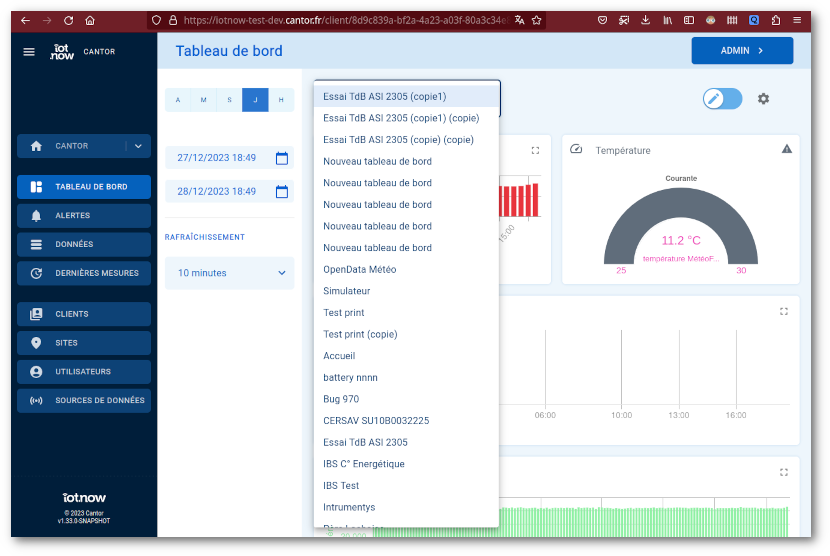Reload the page in browser

(68, 20)
